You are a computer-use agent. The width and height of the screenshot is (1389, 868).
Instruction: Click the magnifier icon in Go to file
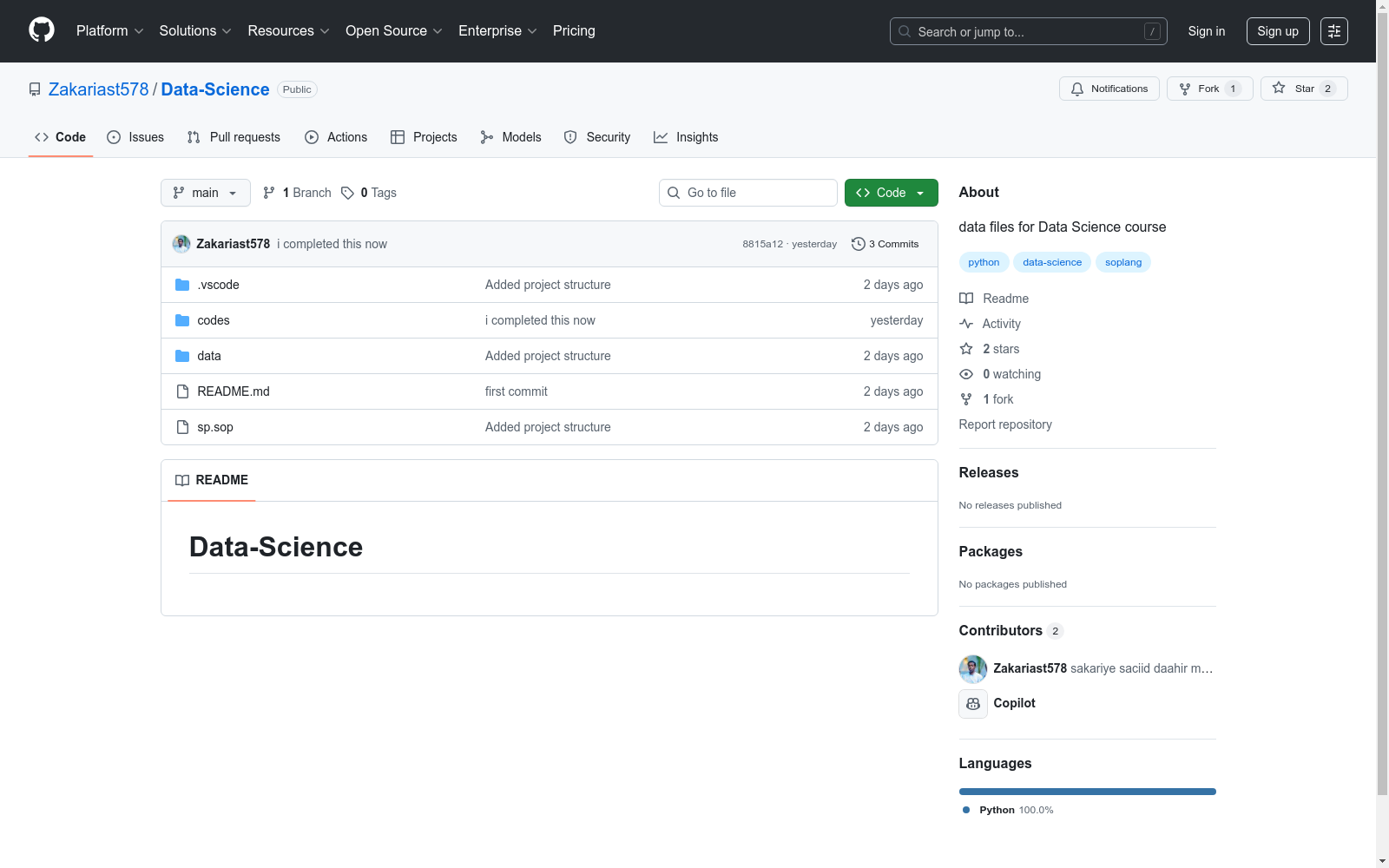pos(674,193)
